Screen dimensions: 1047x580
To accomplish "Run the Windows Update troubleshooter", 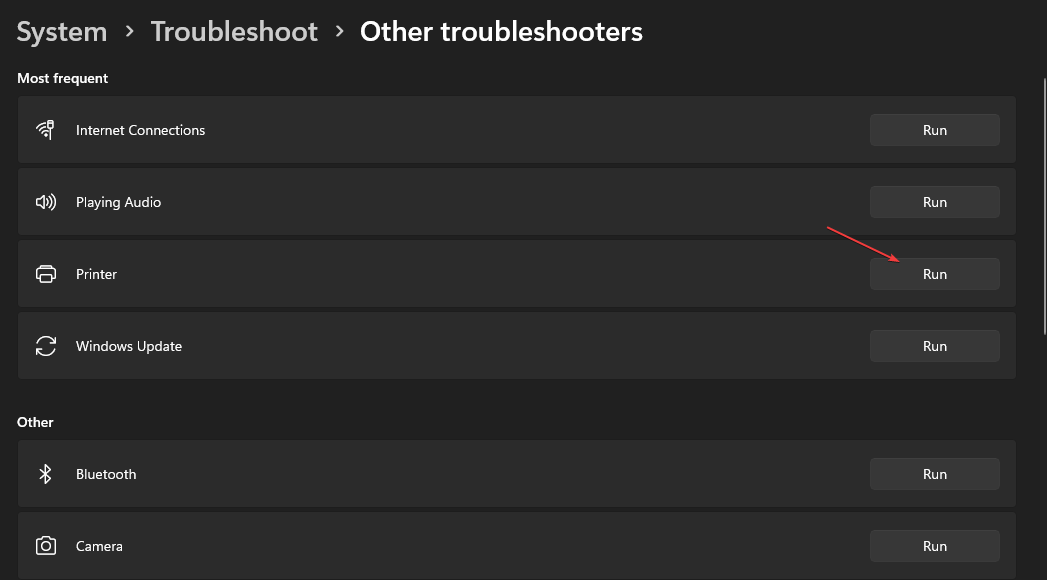I will 934,346.
